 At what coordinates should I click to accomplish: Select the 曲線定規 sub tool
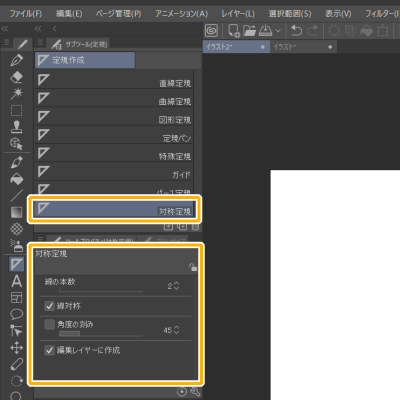click(x=114, y=98)
